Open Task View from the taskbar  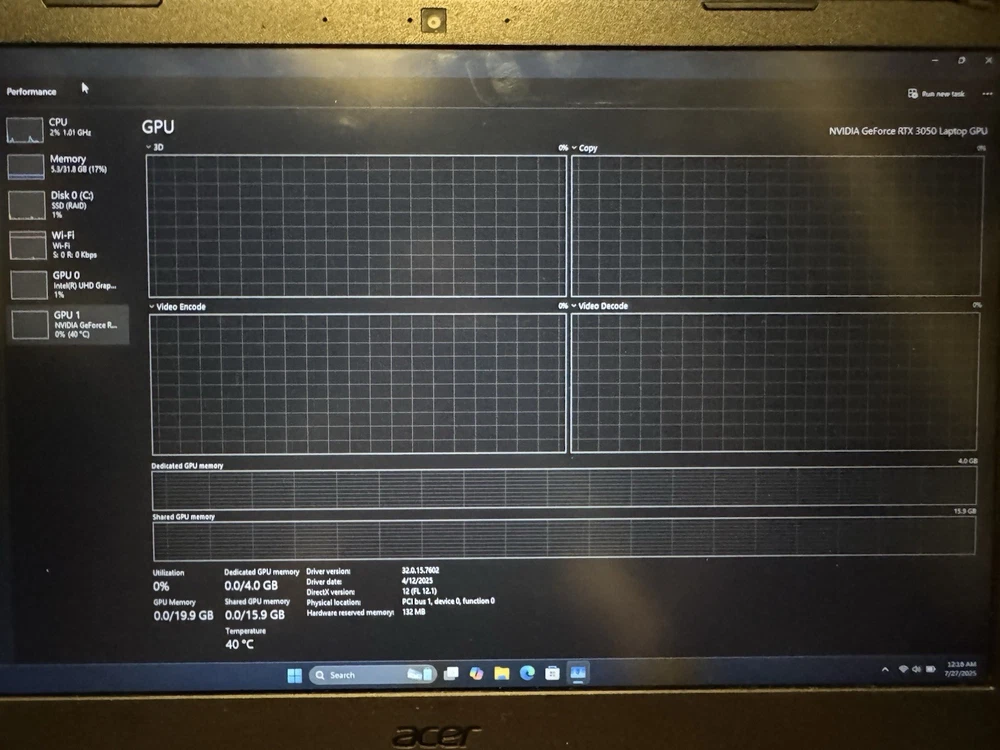pyautogui.click(x=452, y=674)
